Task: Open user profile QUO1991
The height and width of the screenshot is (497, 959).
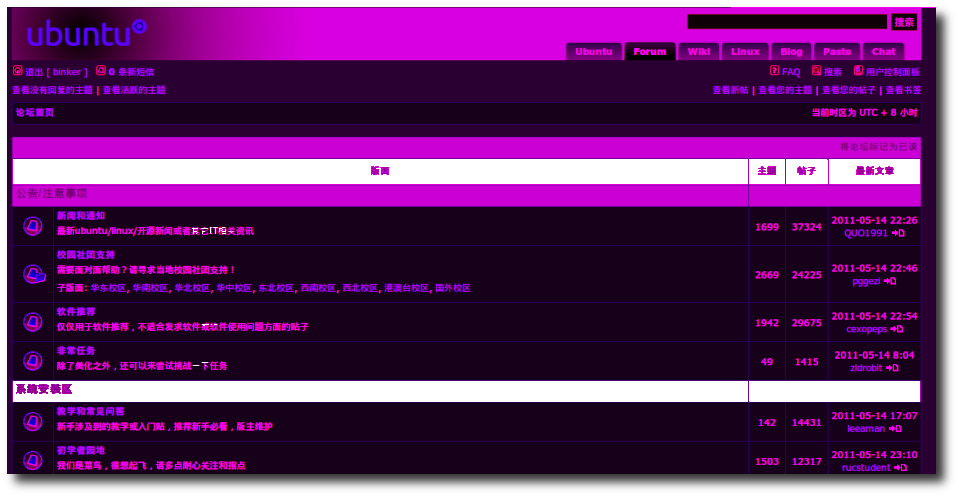Action: [x=865, y=234]
